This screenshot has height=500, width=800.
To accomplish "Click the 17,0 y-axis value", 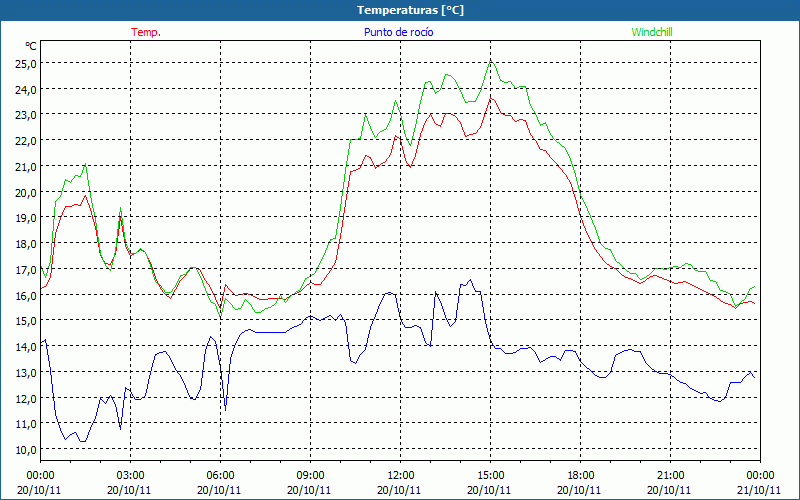I will [26, 269].
